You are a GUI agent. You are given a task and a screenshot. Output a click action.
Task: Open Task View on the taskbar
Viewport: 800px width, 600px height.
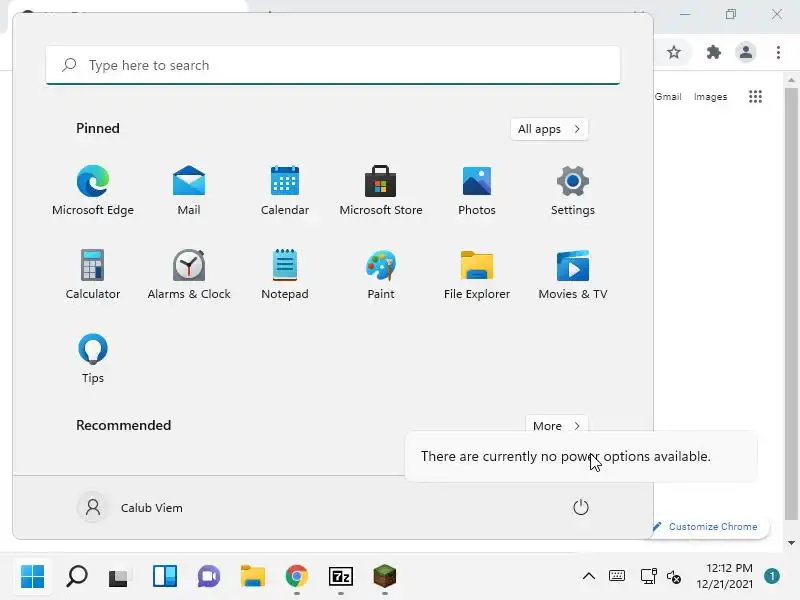120,577
